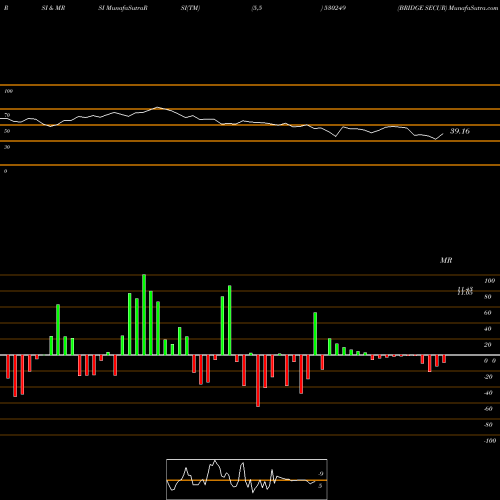Click the RSI axis label 70
The height and width of the screenshot is (500, 500).
coord(7,115)
